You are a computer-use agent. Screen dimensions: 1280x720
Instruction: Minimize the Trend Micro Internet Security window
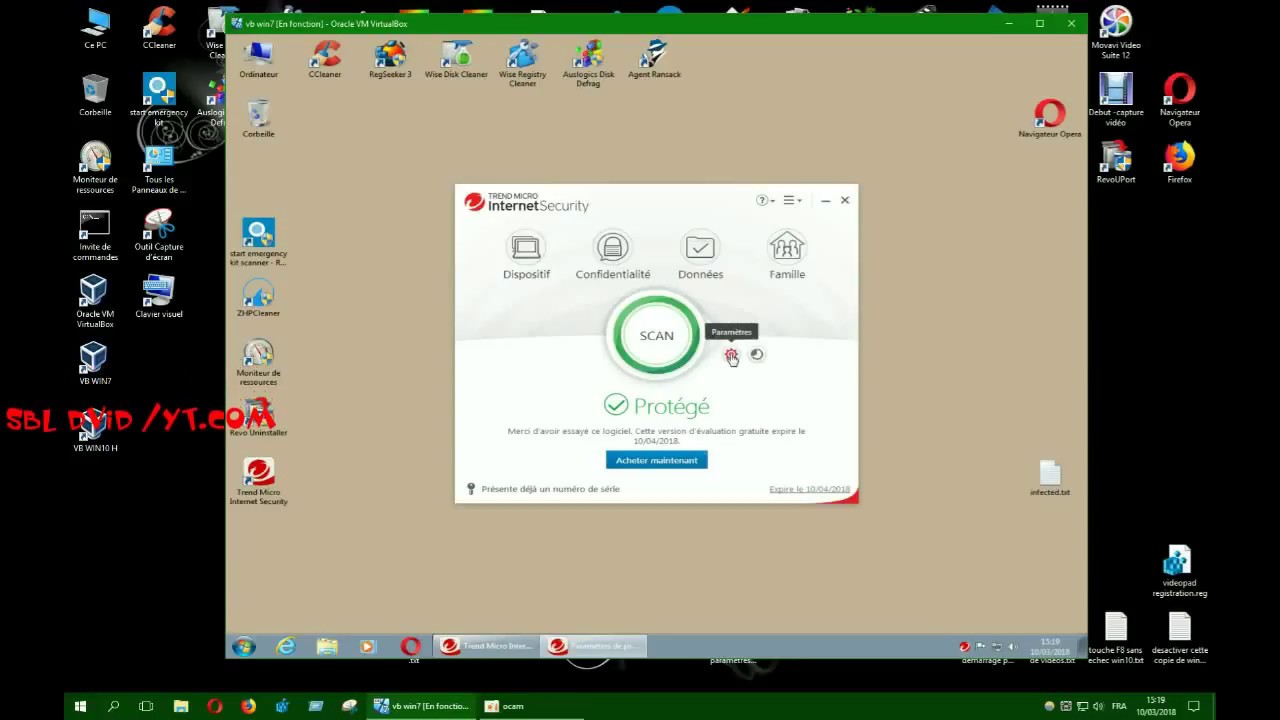(825, 201)
